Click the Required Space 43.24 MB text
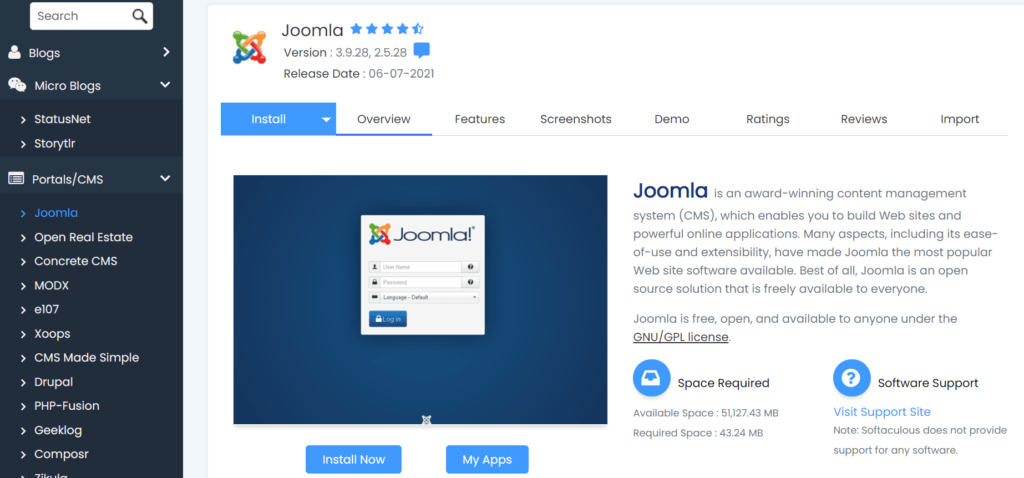Image resolution: width=1024 pixels, height=478 pixels. [x=698, y=433]
